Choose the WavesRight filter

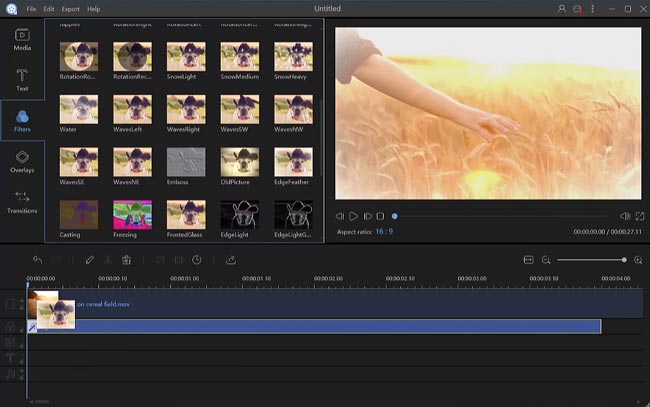(186, 109)
